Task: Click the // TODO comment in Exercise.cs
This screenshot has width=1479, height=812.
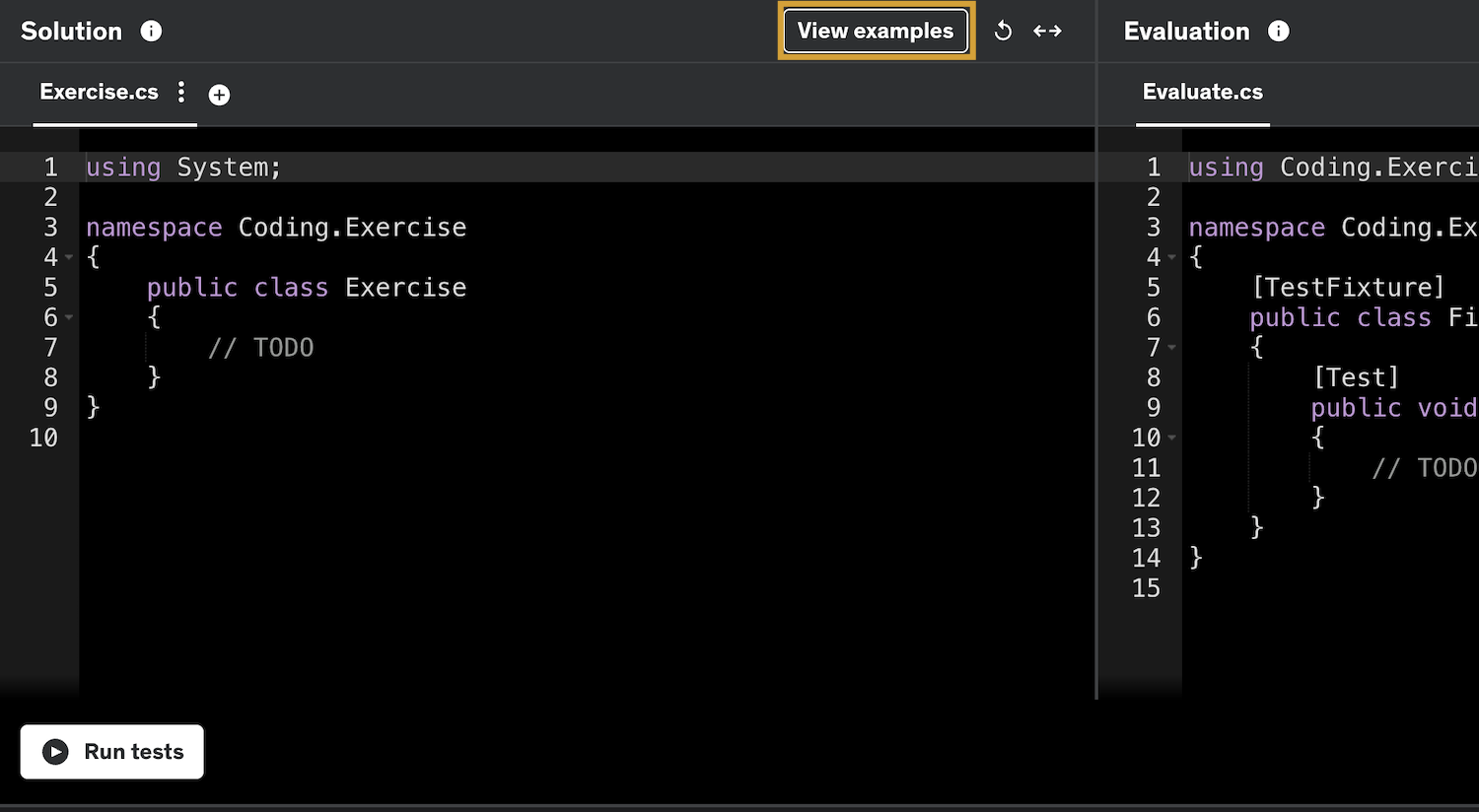Action: 261,348
